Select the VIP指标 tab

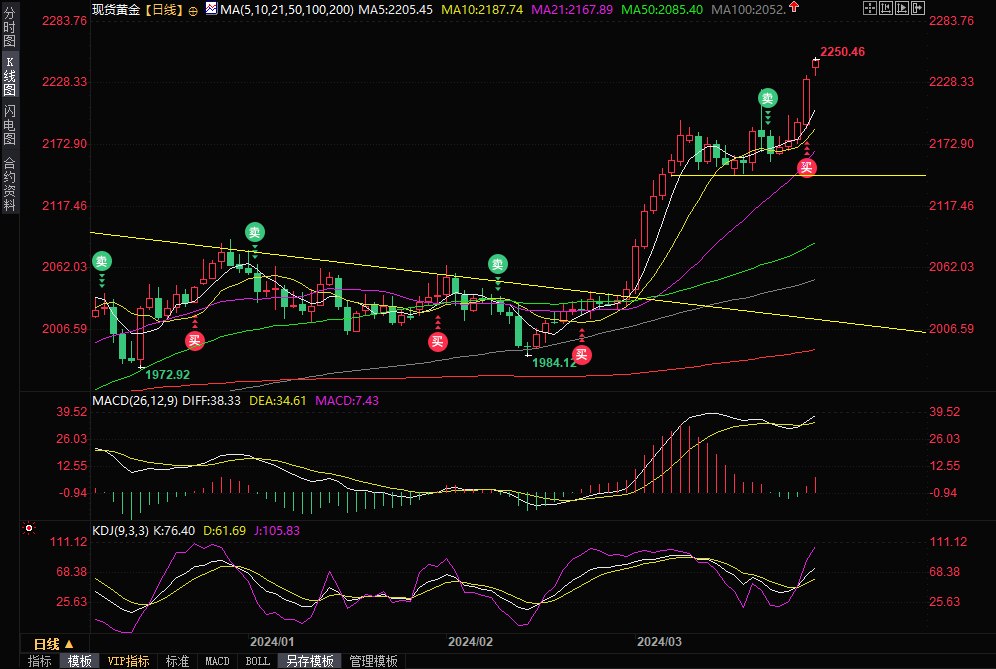pyautogui.click(x=129, y=661)
